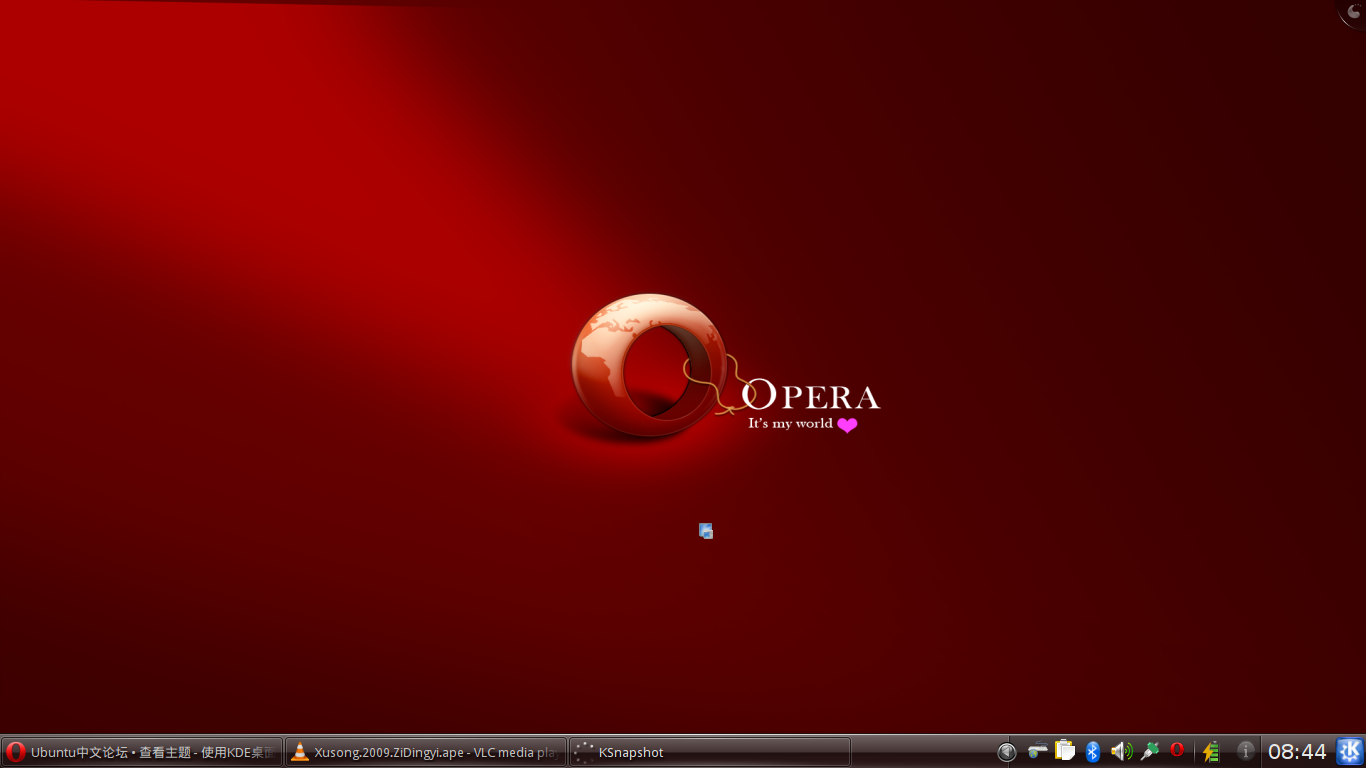Open battery monitor icon
The width and height of the screenshot is (1366, 768).
point(1211,751)
